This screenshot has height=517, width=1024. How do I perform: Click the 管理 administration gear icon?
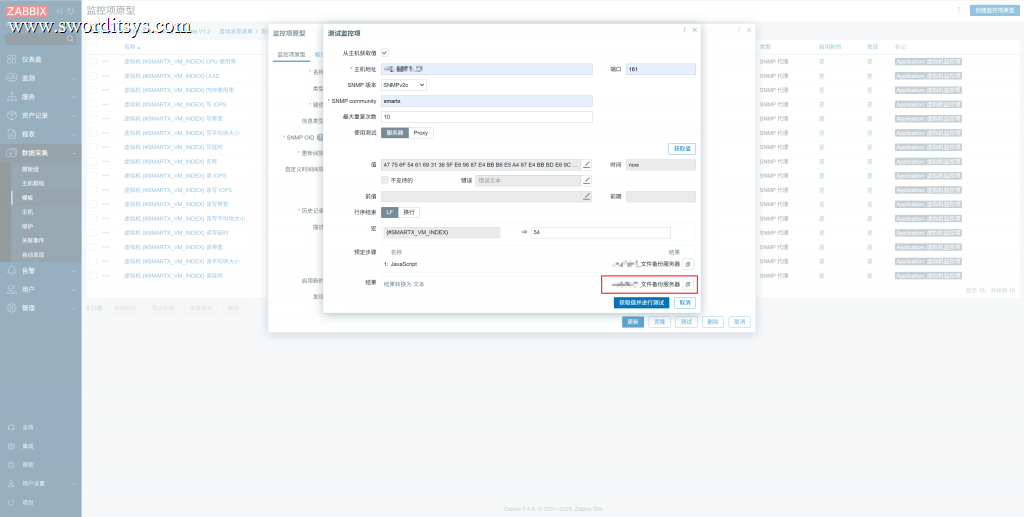12,307
